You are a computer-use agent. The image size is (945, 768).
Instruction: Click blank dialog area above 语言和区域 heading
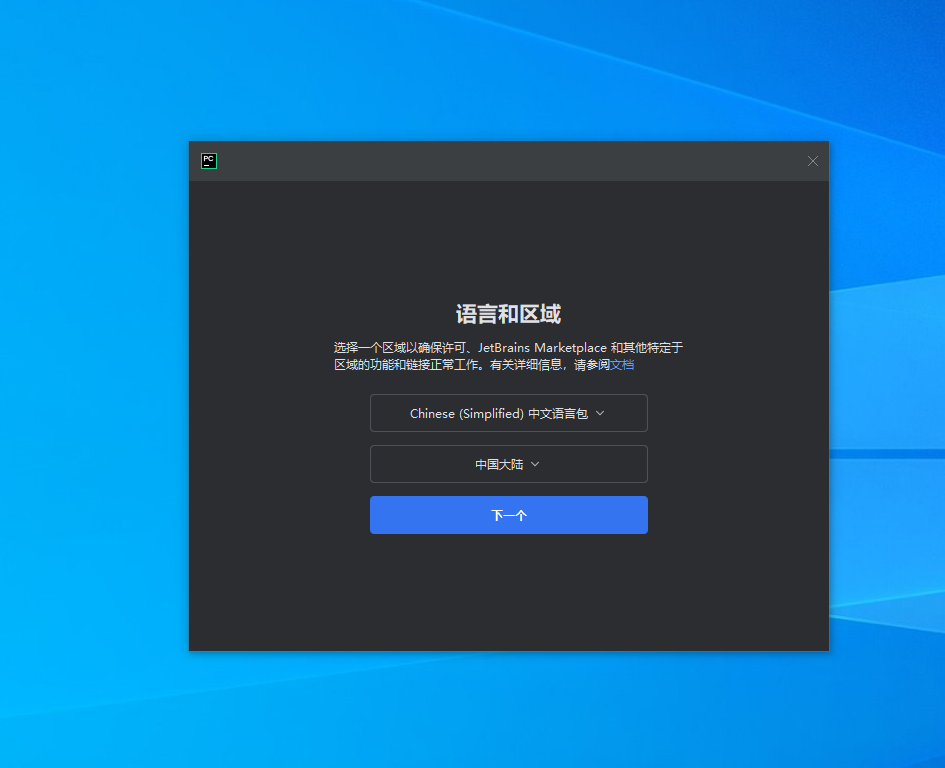click(508, 240)
